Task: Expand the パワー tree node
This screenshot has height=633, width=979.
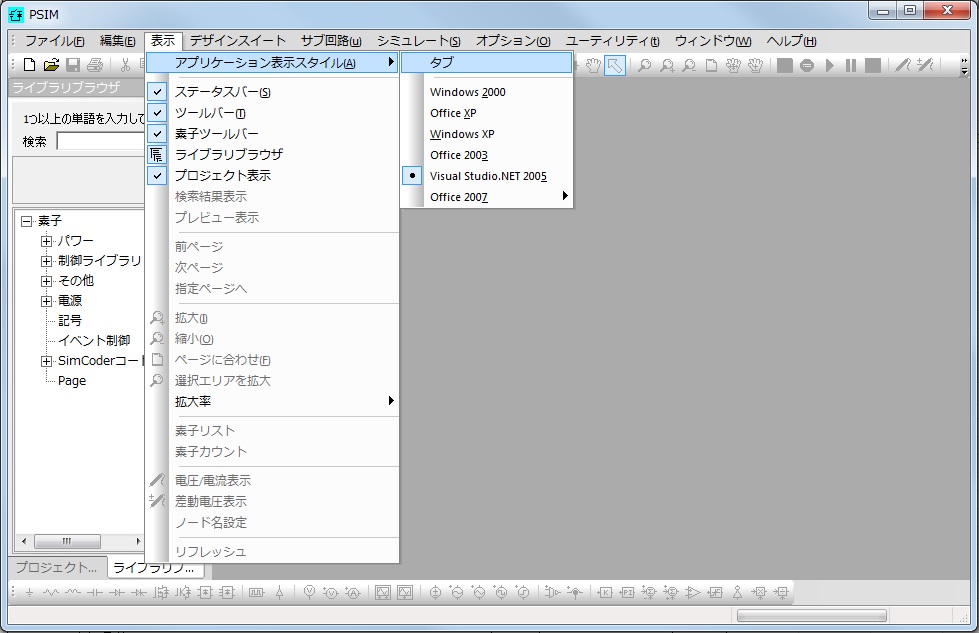Action: (46, 241)
